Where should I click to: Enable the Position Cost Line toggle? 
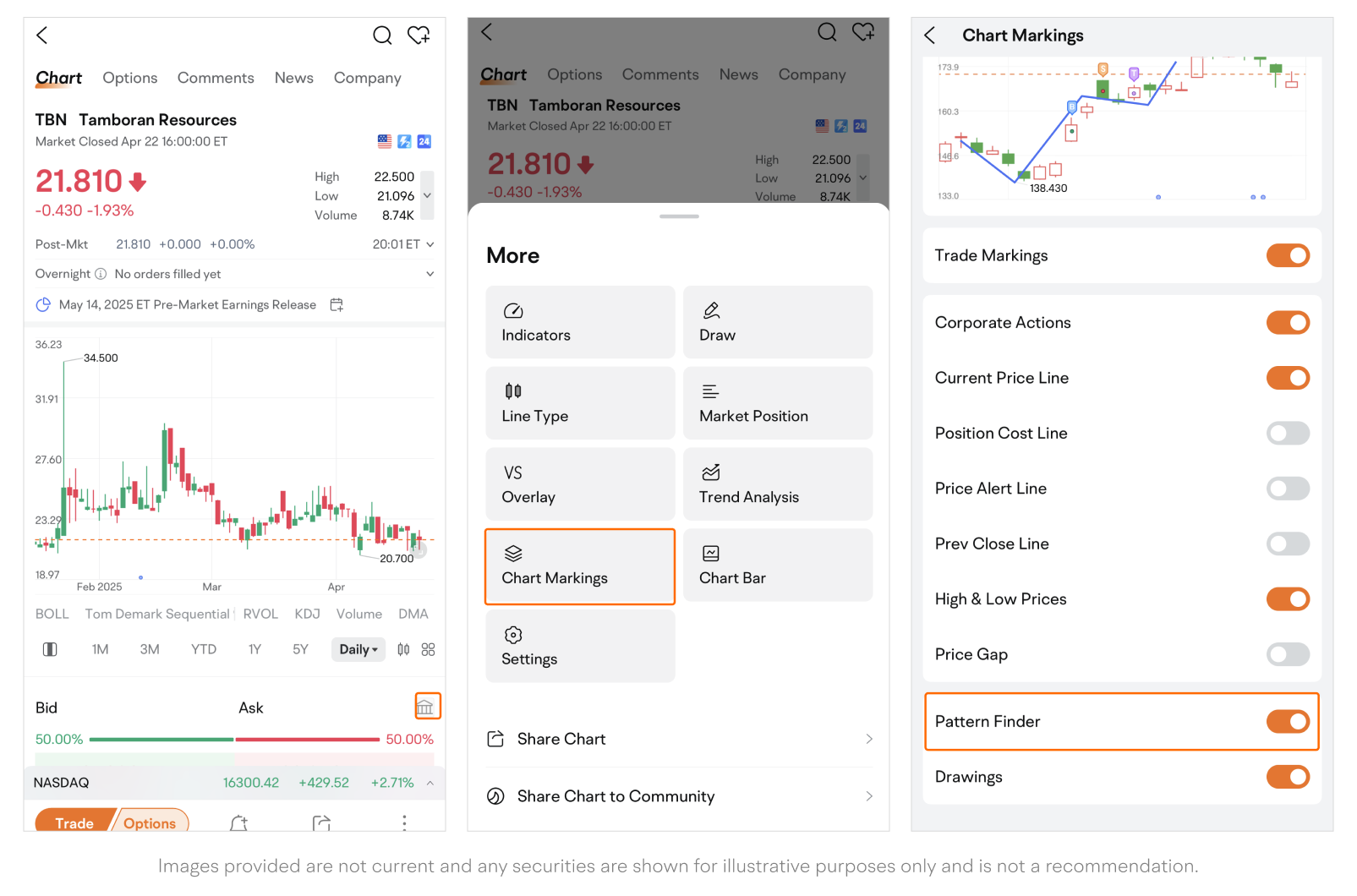(x=1287, y=434)
